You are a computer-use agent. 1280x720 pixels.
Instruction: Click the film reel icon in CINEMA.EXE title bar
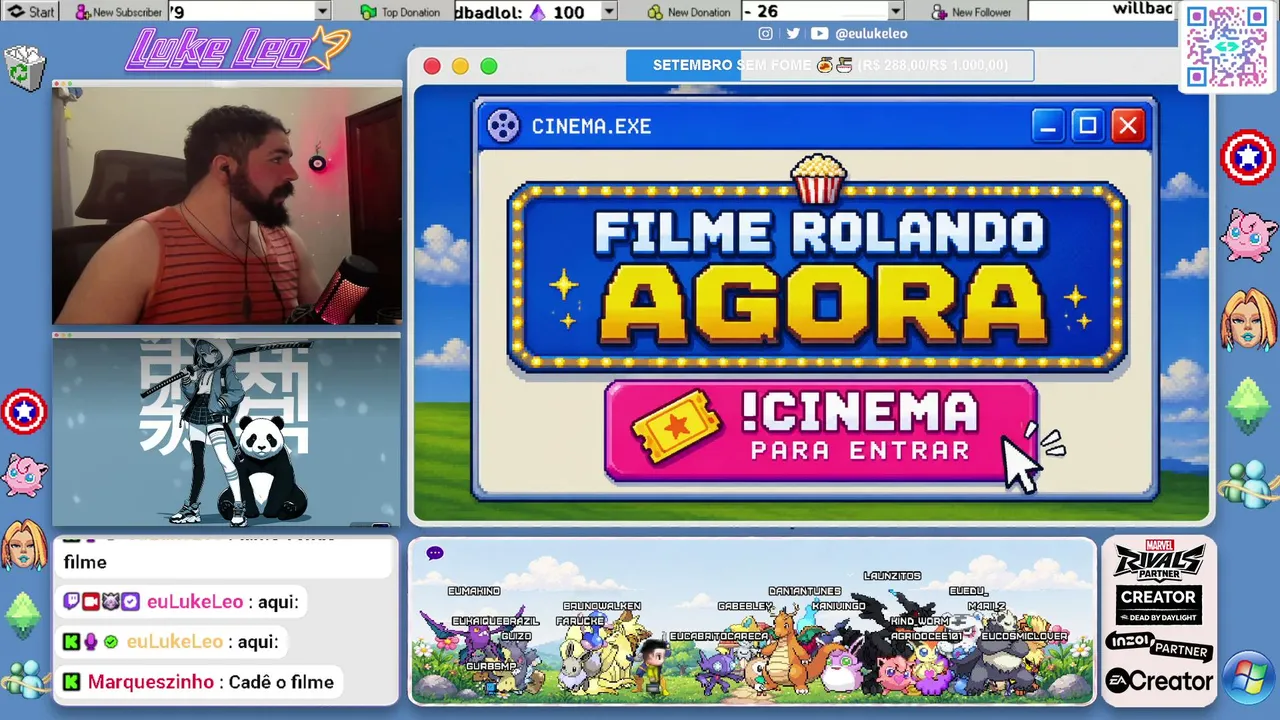(503, 126)
